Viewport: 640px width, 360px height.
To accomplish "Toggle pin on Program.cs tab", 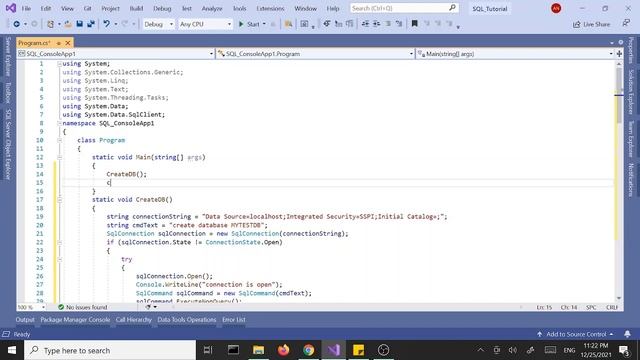I will point(59,43).
